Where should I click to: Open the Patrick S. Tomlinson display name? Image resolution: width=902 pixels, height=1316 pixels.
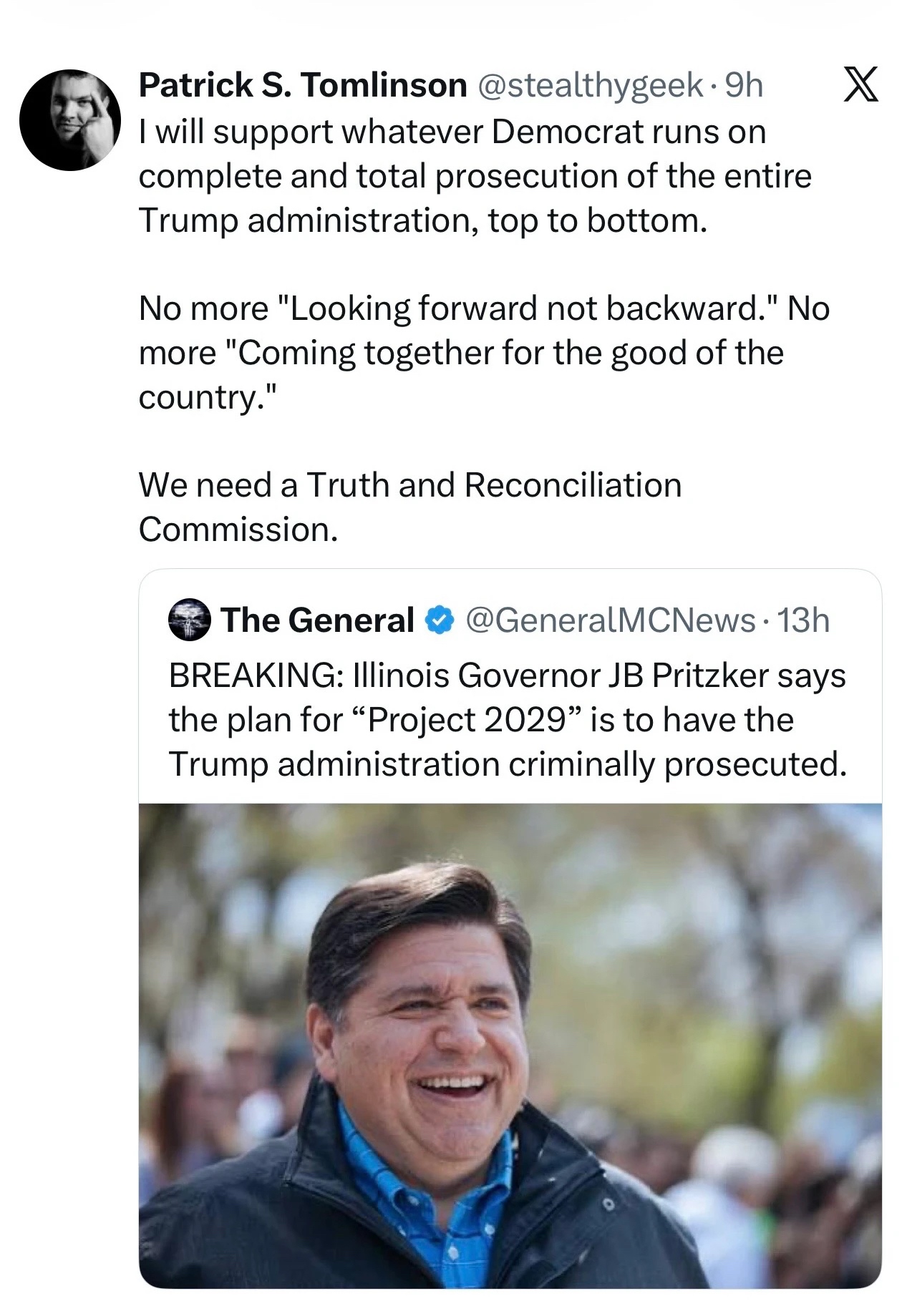coord(303,86)
